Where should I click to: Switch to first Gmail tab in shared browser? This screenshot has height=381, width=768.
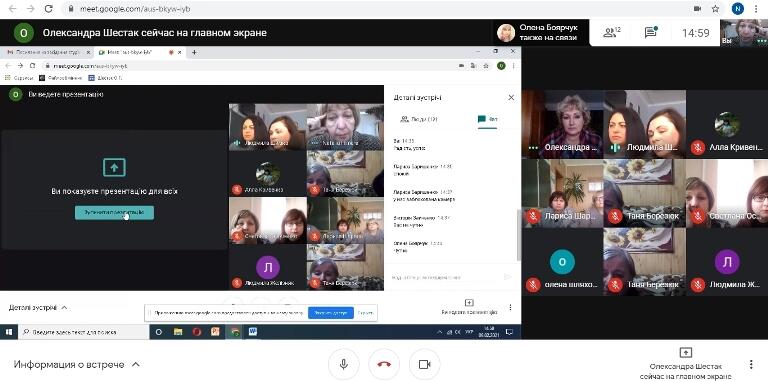point(48,52)
